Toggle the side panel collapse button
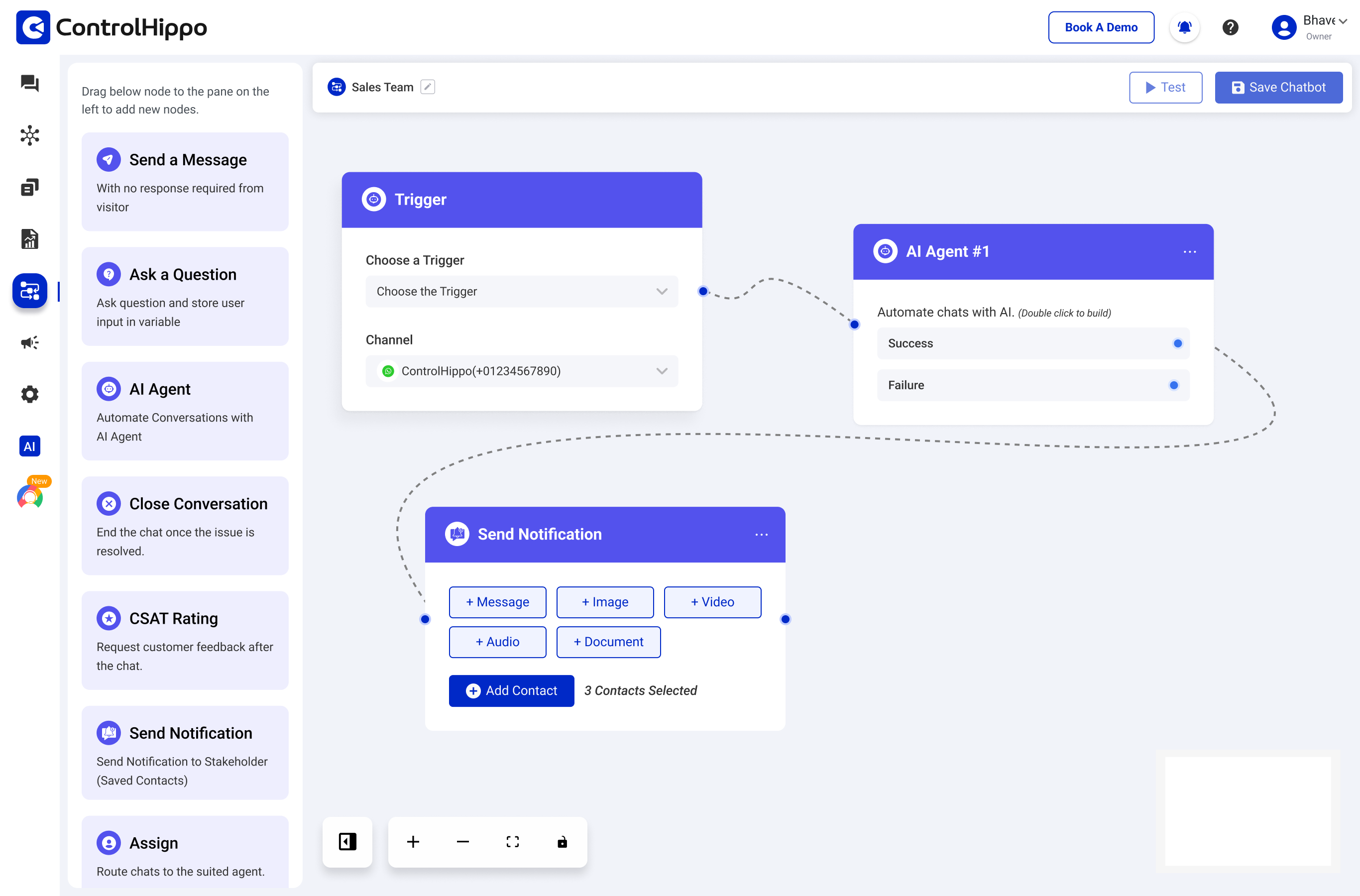Screen dimensions: 1360x896 (x=347, y=842)
